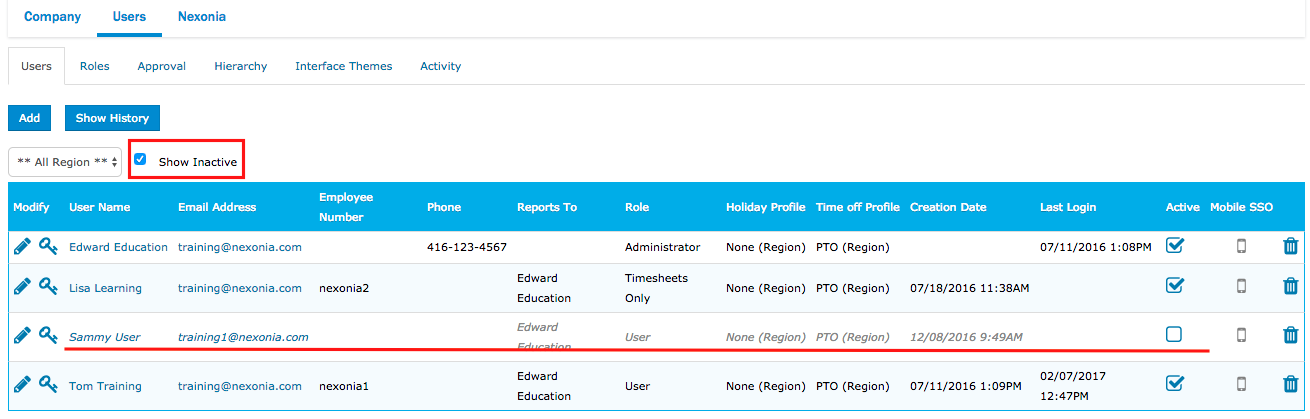Click Mobile SSO phone icon for Lisa Learning
This screenshot has width=1310, height=419.
(1242, 286)
